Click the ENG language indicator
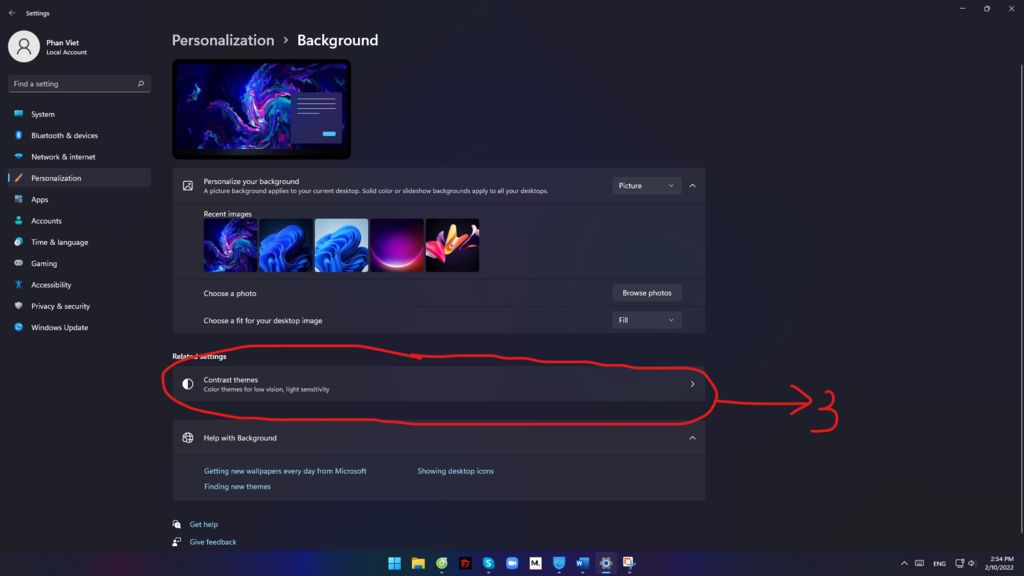Image resolution: width=1024 pixels, height=576 pixels. (939, 564)
